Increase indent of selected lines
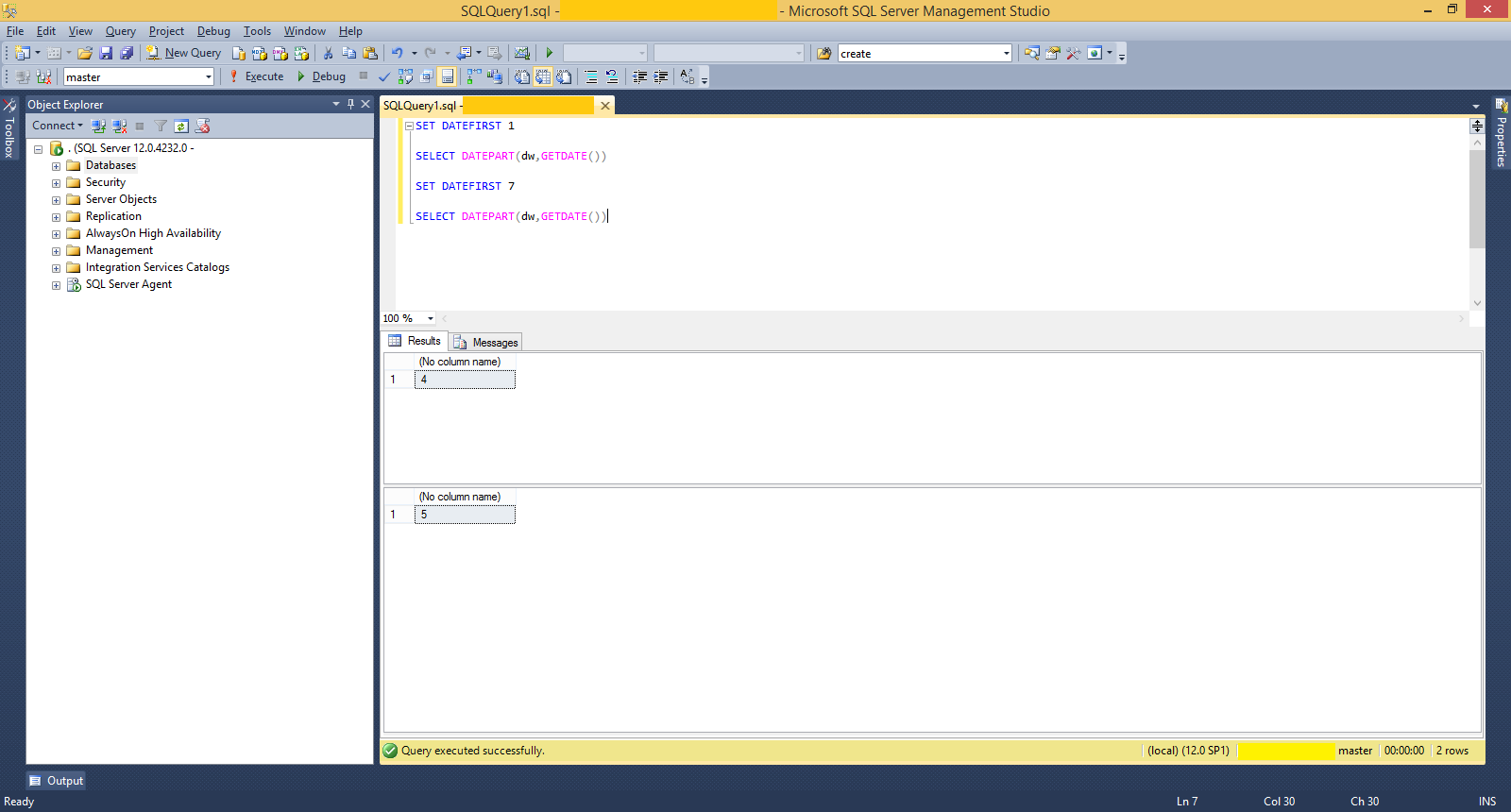Image resolution: width=1511 pixels, height=812 pixels. coord(661,76)
